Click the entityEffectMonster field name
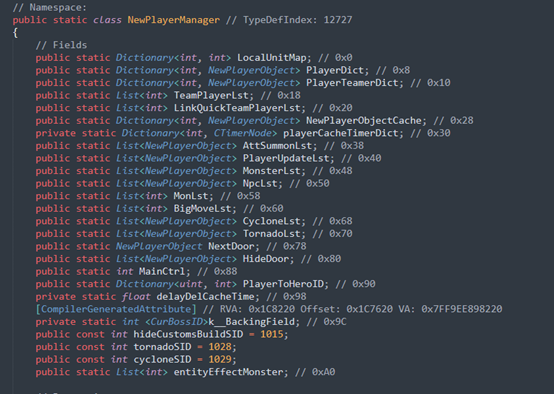 click(228, 372)
